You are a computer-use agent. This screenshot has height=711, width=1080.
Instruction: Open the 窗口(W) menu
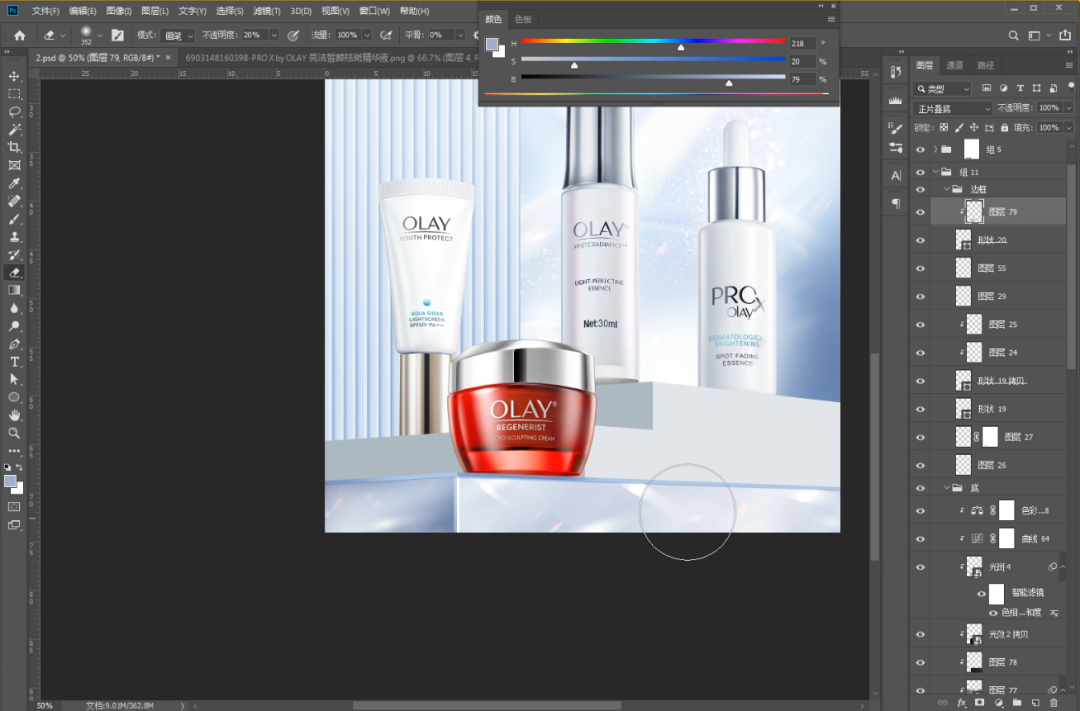[x=374, y=11]
